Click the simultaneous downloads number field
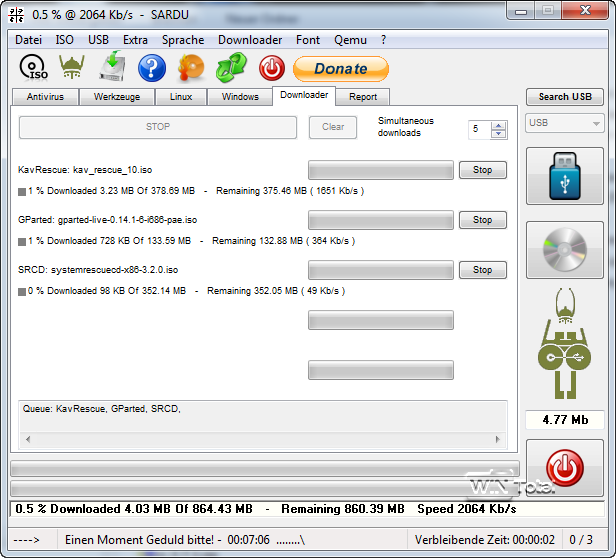The width and height of the screenshot is (616, 558). (x=480, y=129)
